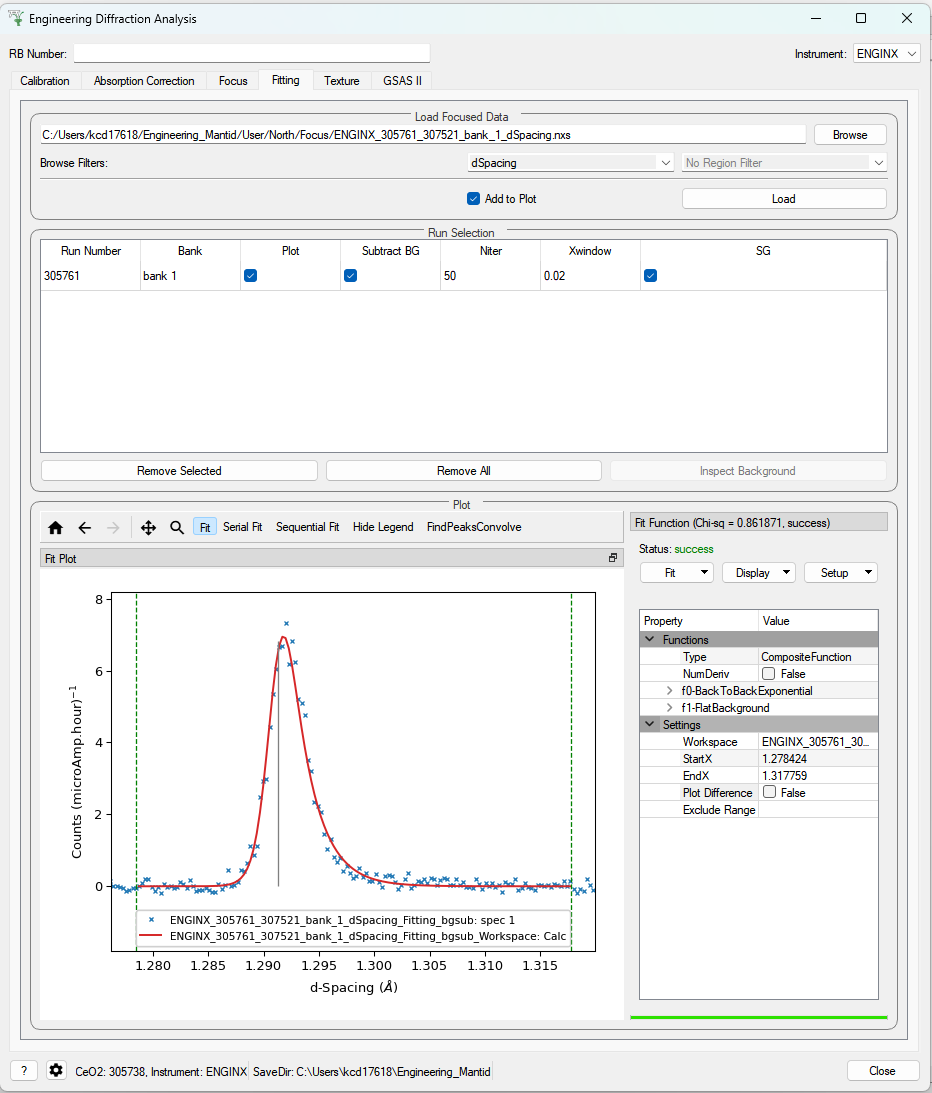Activate the Zoom magnifier tool

click(177, 527)
